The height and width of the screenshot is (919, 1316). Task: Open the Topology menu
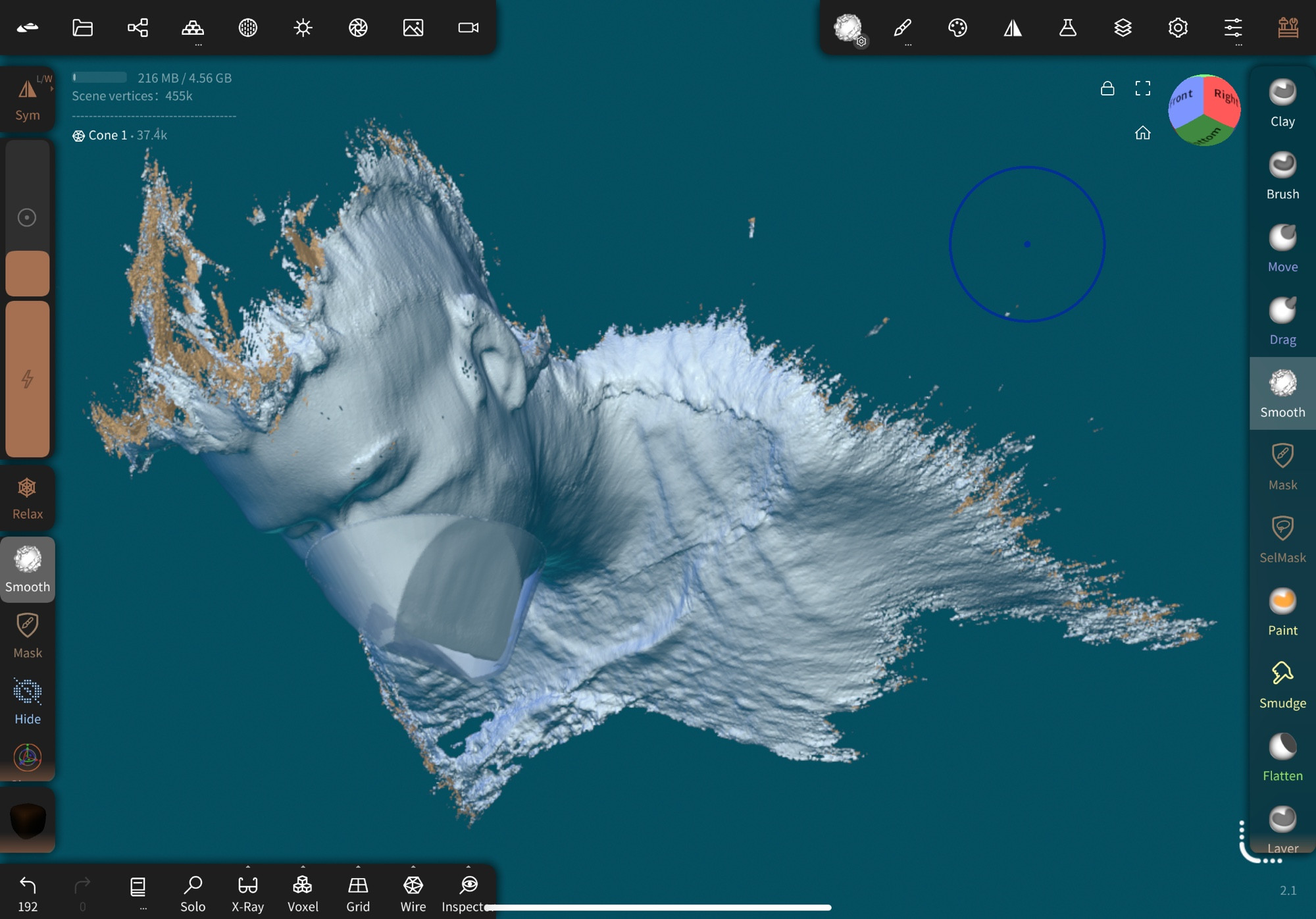click(193, 28)
